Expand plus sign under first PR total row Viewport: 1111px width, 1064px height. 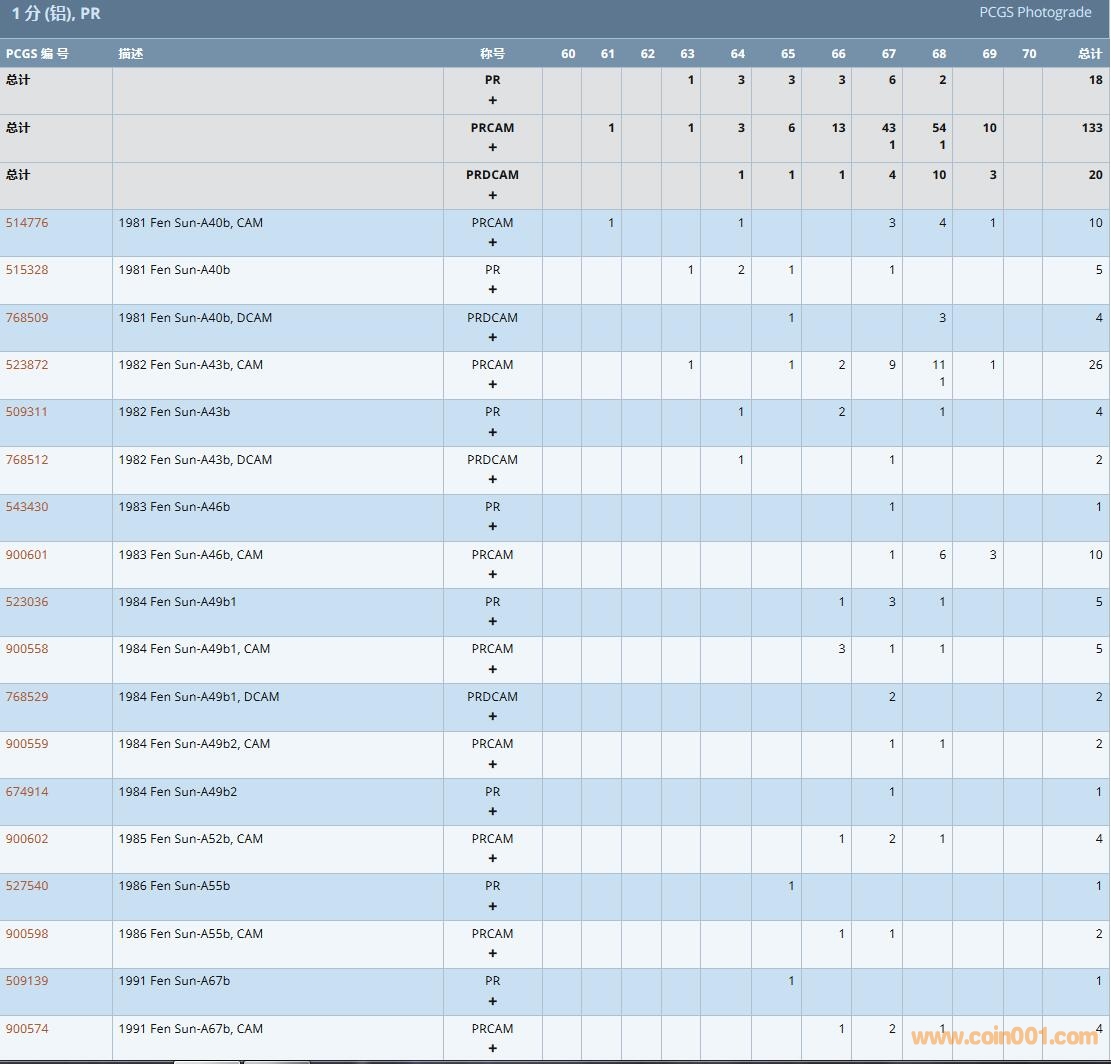pos(492,100)
